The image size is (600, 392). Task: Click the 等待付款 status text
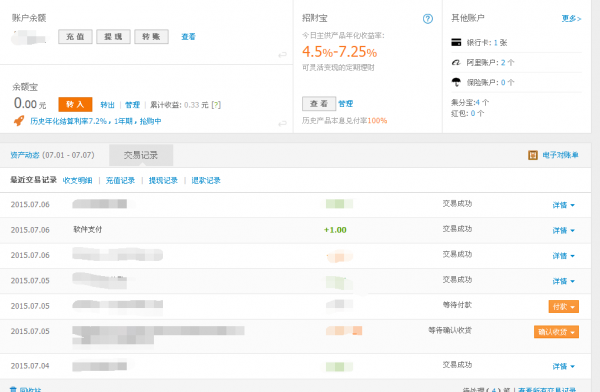pos(457,305)
